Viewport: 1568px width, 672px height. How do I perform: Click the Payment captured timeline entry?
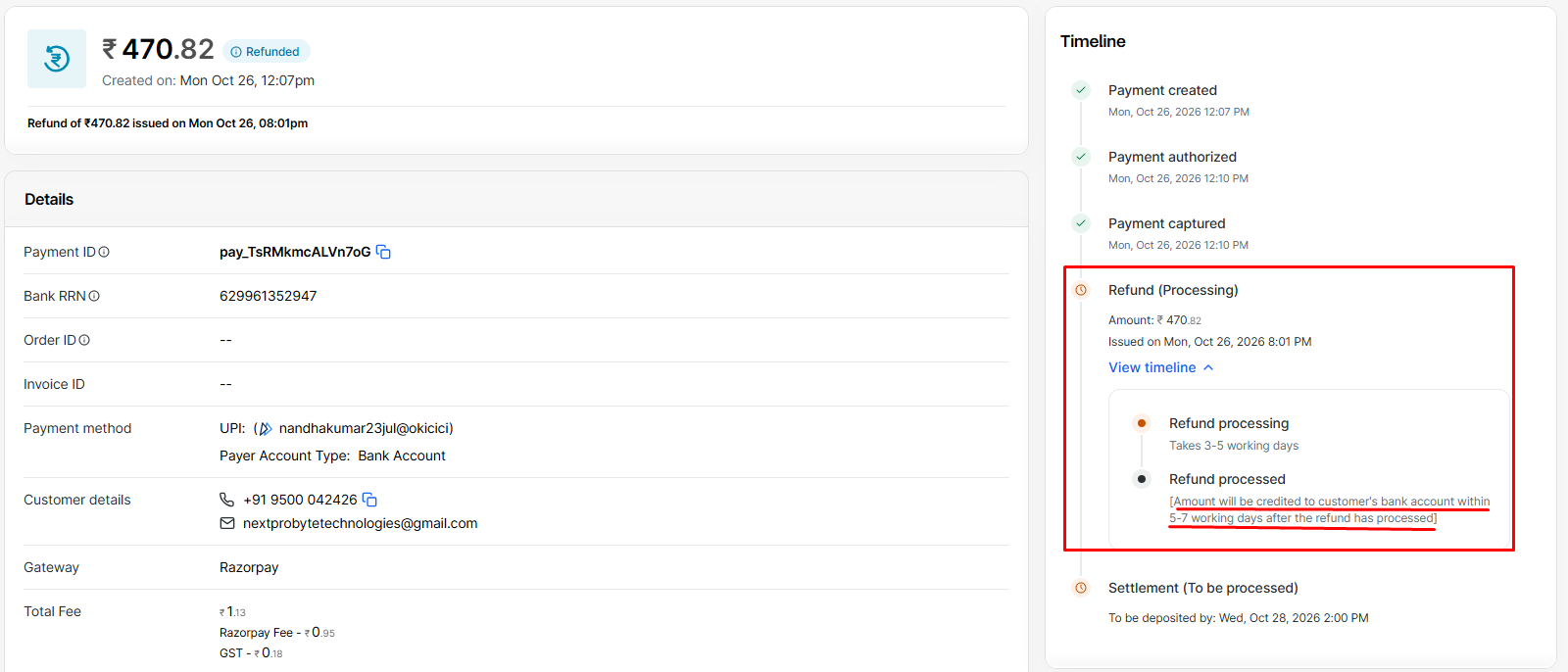point(1178,233)
